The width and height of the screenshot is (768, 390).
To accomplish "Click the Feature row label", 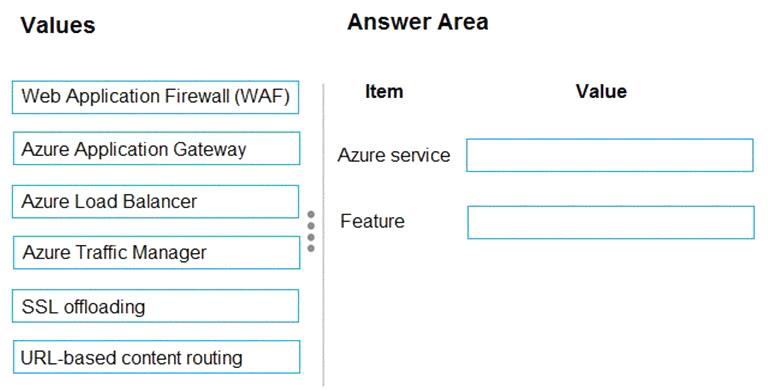I will 372,221.
